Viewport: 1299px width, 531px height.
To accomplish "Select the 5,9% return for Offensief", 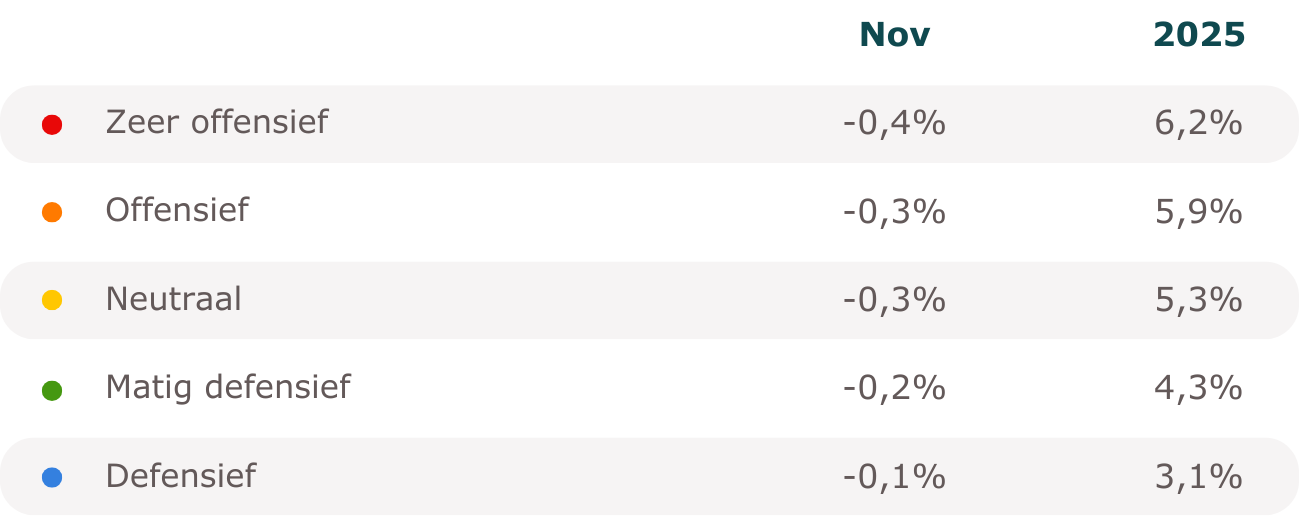I will [1198, 211].
